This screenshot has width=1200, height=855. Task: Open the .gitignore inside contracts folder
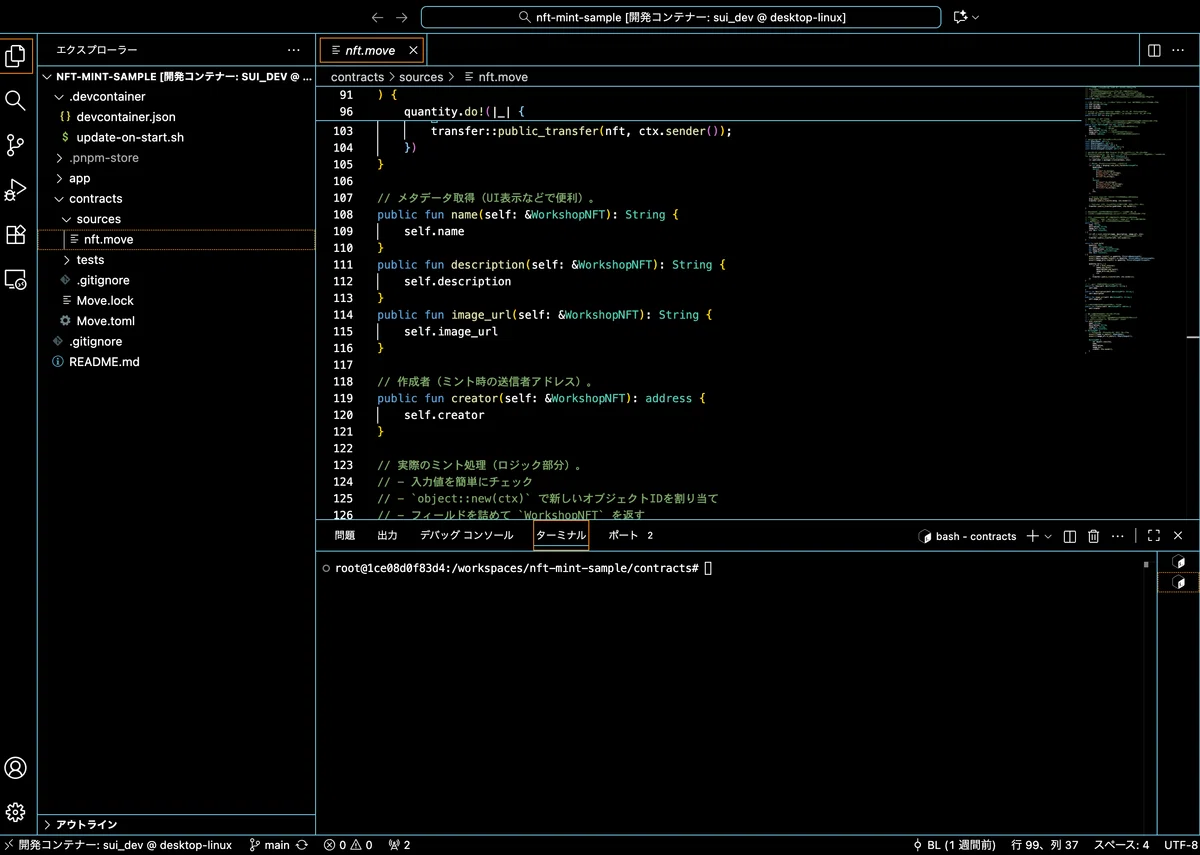click(x=176, y=280)
